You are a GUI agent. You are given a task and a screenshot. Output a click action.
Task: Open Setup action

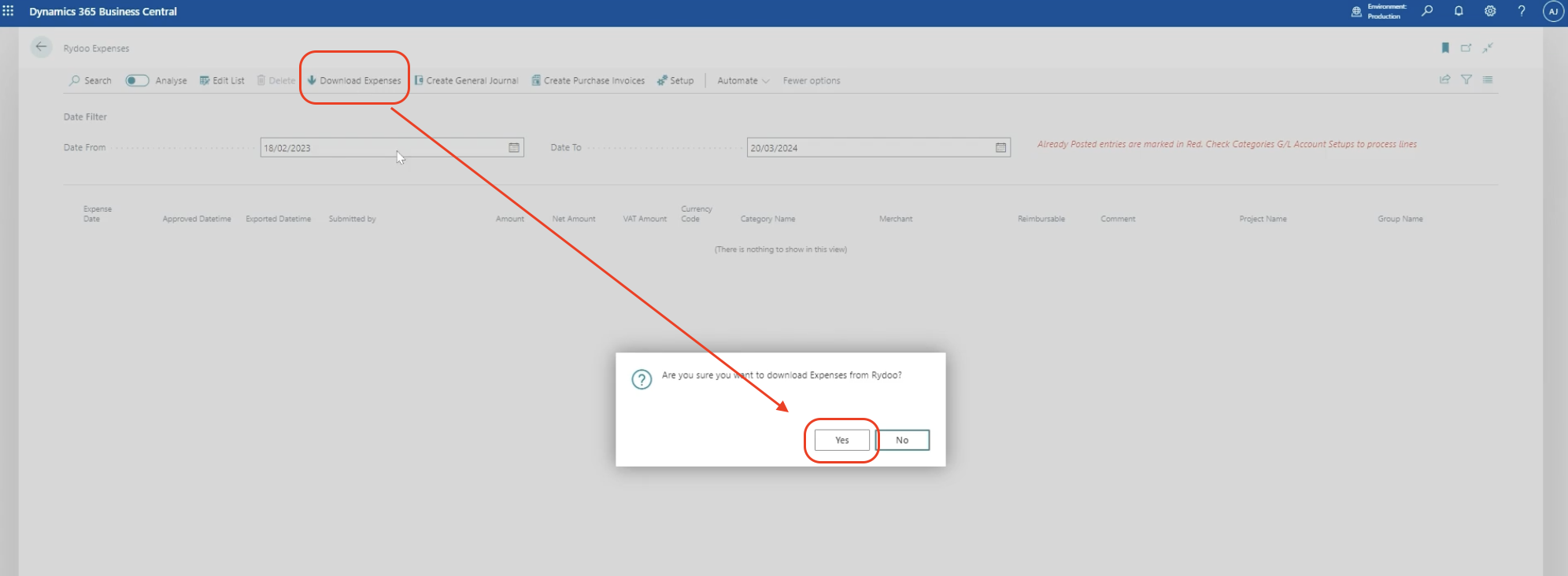[x=675, y=80]
